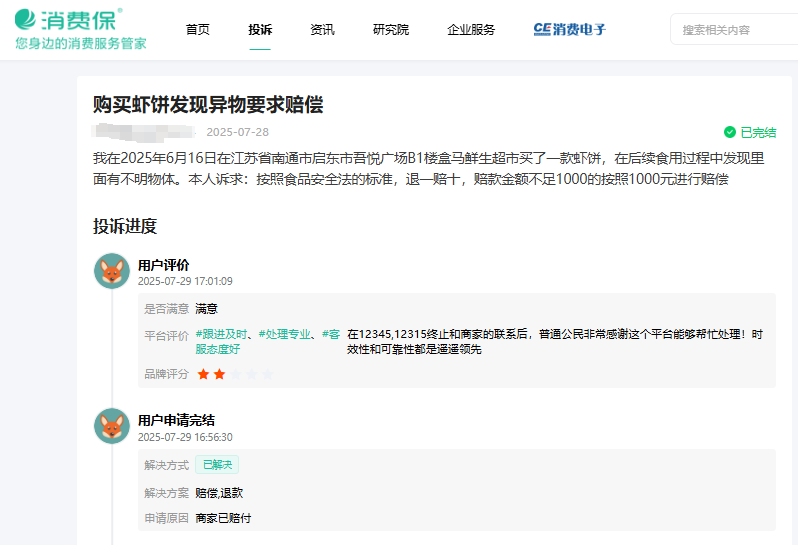Click the 满意 satisfaction value

pyautogui.click(x=207, y=309)
